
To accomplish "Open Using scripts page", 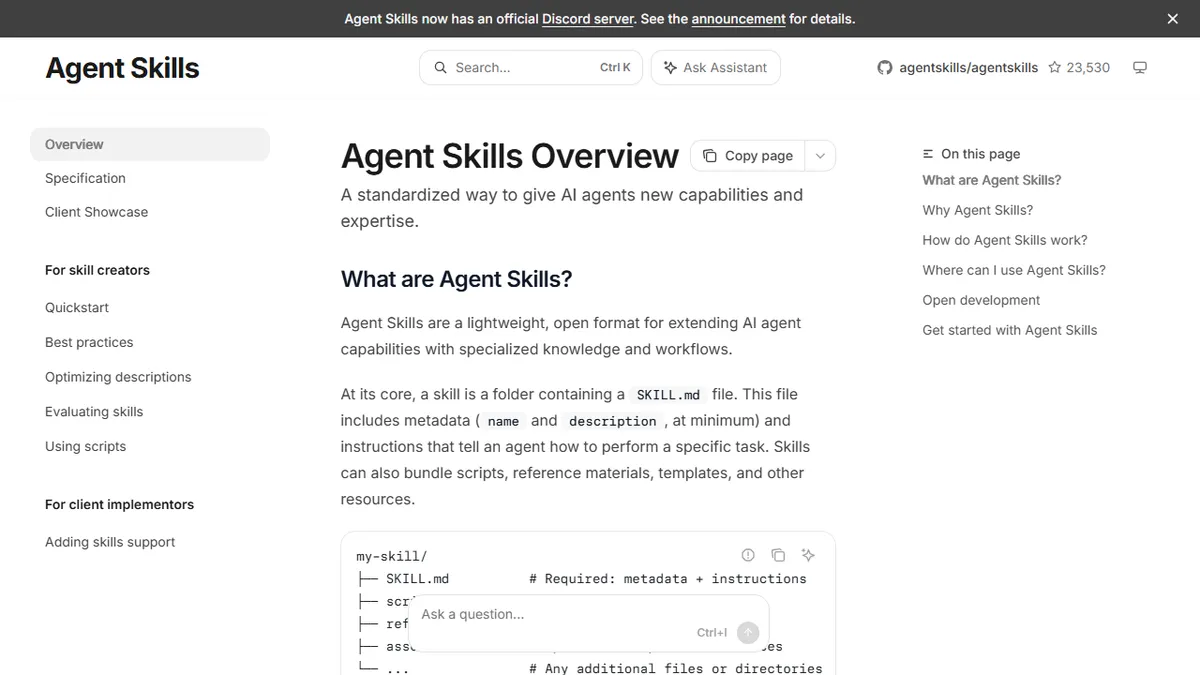I will point(85,447).
